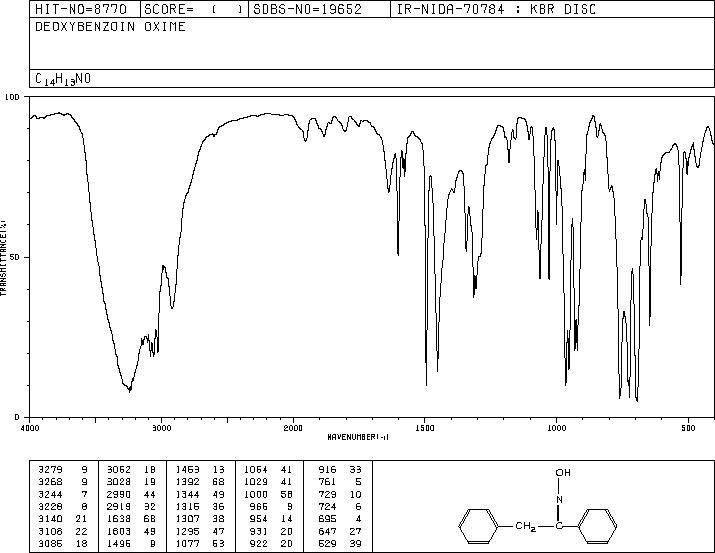Click the TRANSMITTANCE axis title
Image resolution: width=715 pixels, height=553 pixels.
[x=3, y=257]
